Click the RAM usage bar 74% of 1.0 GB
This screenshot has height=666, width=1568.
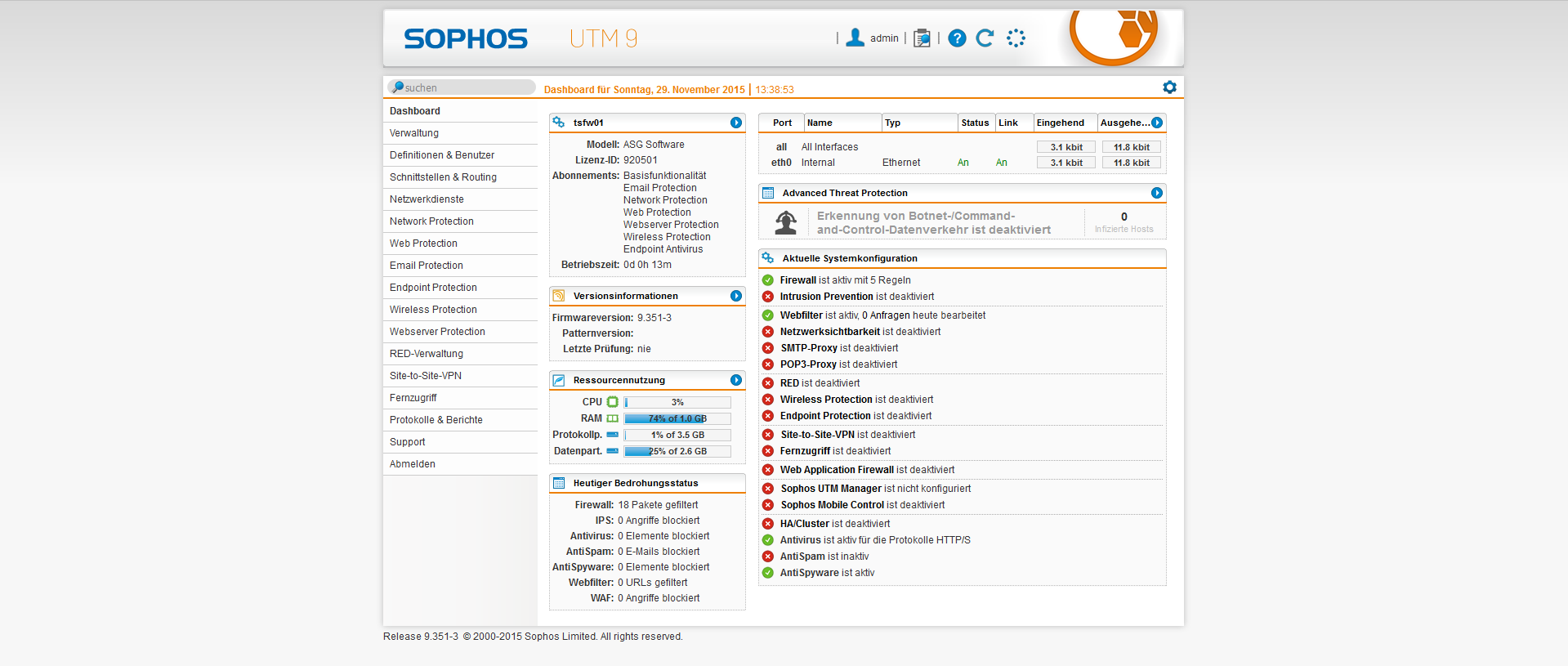[677, 418]
